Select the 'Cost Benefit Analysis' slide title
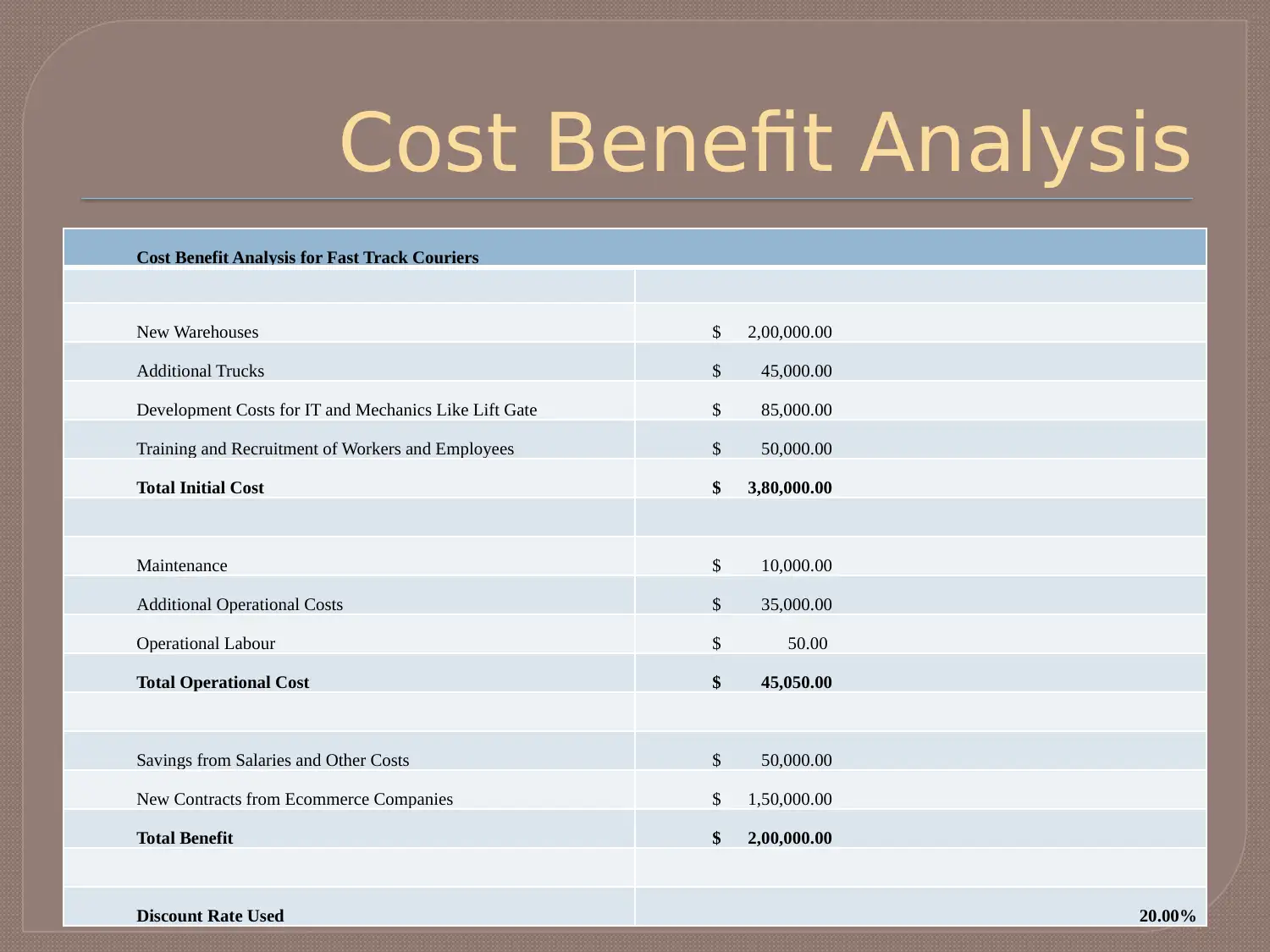The height and width of the screenshot is (952, 1270). (x=765, y=142)
